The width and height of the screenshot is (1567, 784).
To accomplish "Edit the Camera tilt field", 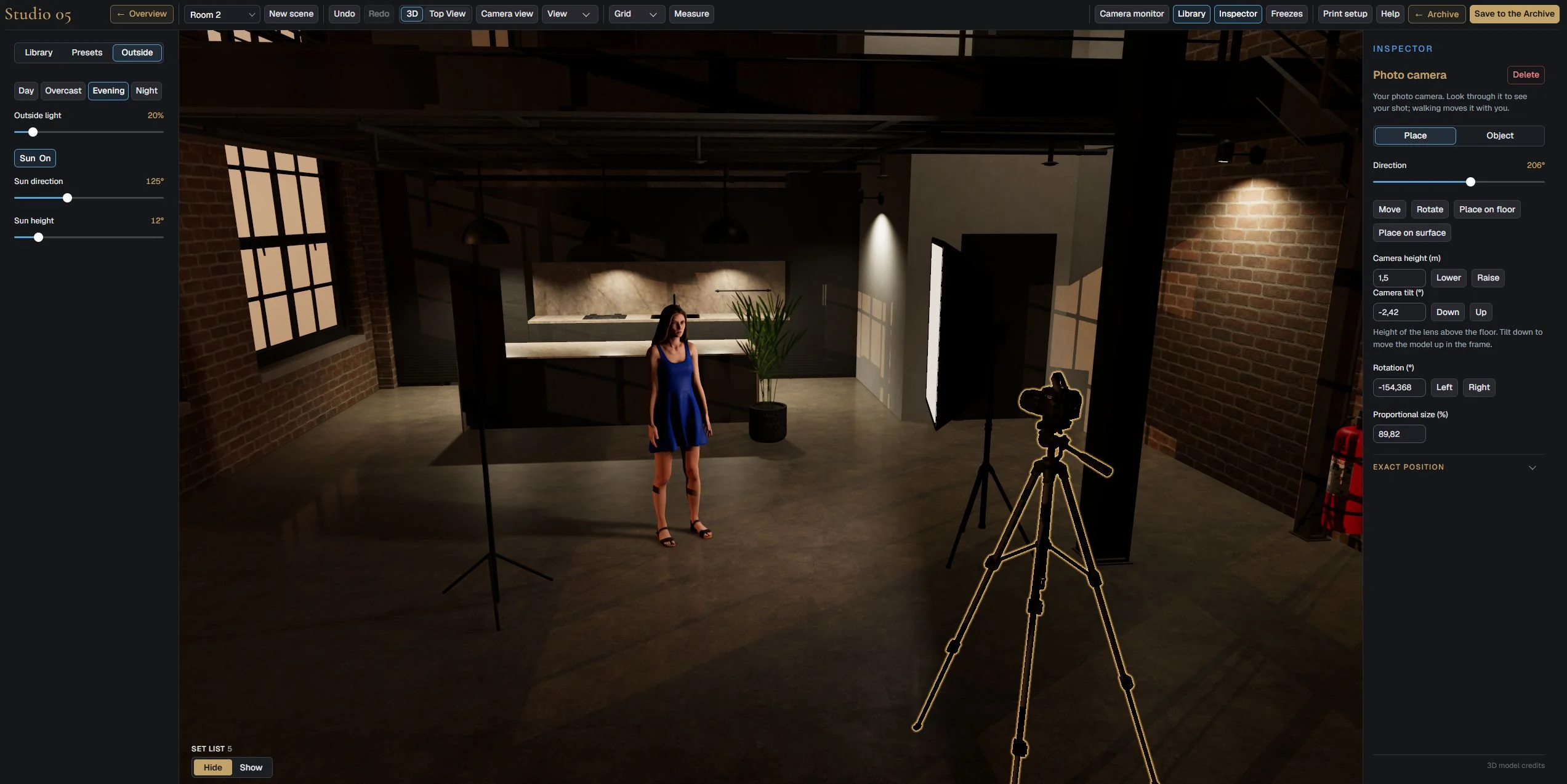I will click(1399, 313).
